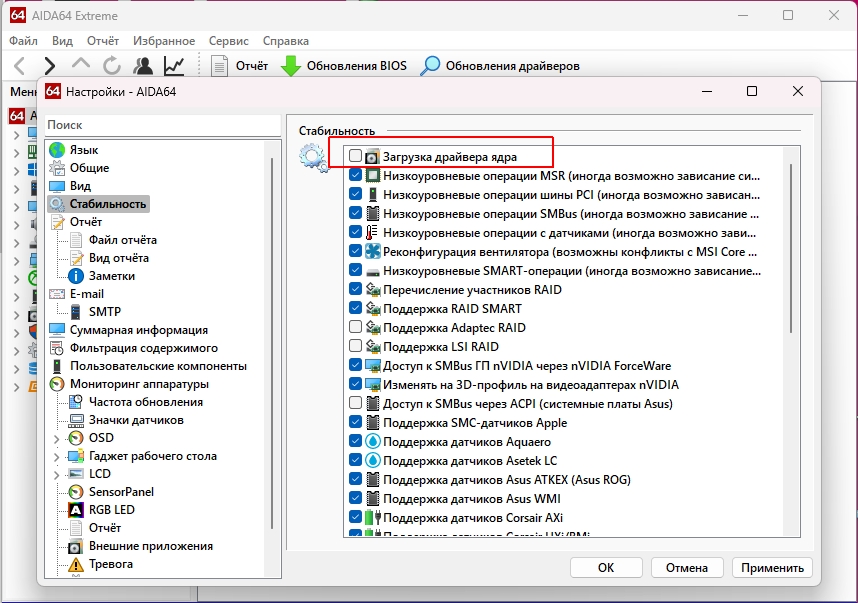Click the Фильтрация содержимого icon

coord(57,348)
